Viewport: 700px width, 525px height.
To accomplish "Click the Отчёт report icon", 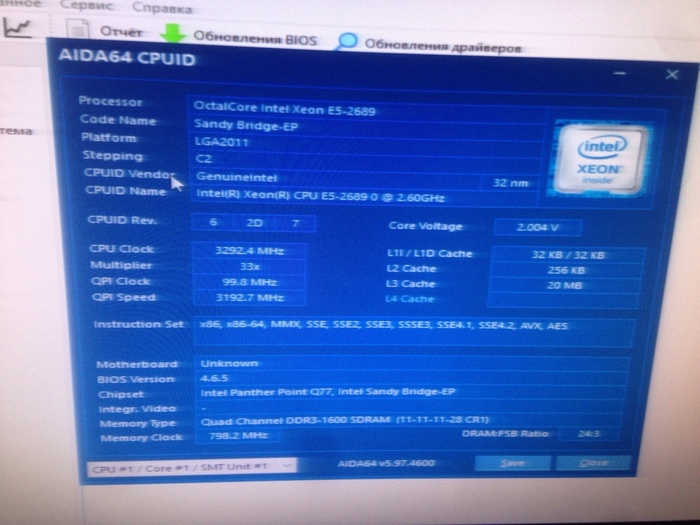I will point(79,30).
